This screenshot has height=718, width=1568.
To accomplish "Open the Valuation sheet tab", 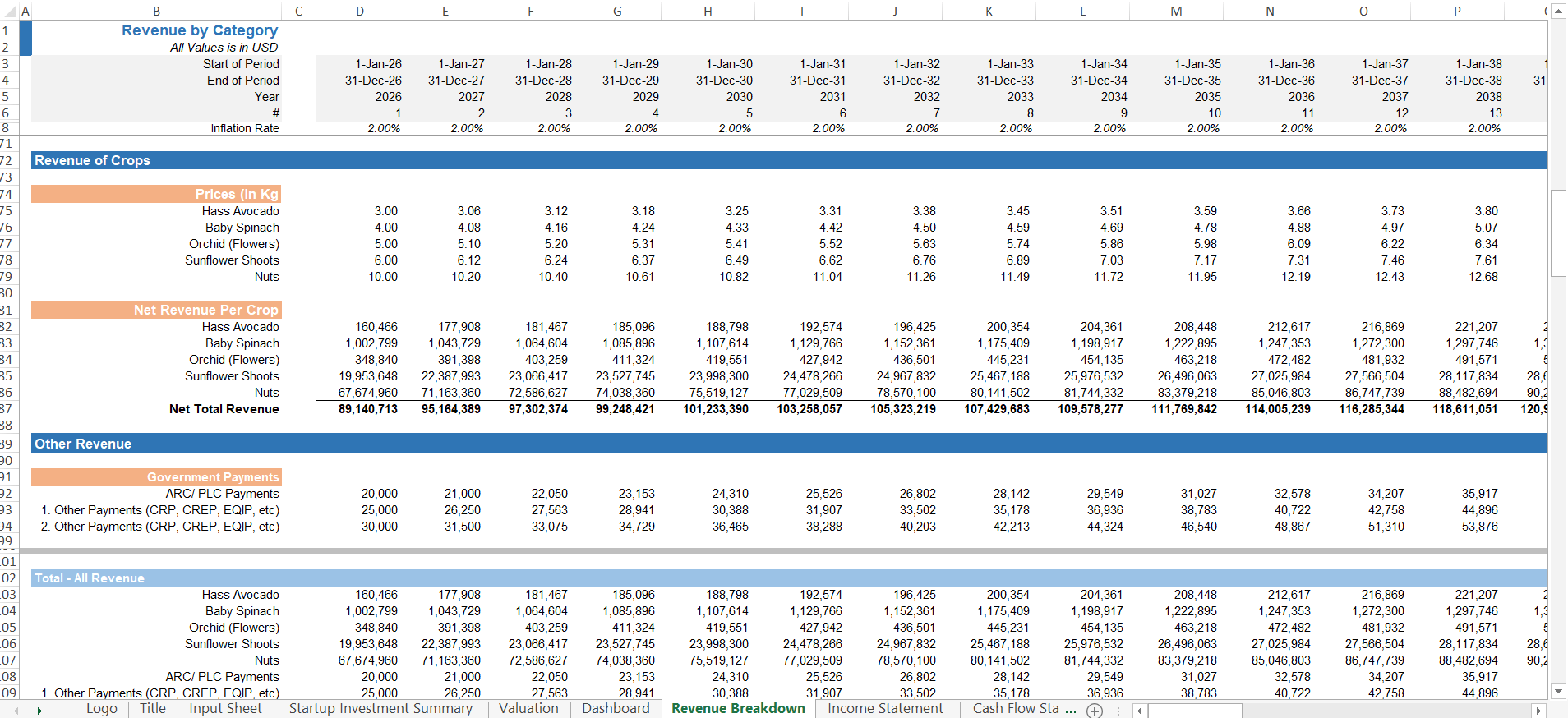I will (x=528, y=709).
